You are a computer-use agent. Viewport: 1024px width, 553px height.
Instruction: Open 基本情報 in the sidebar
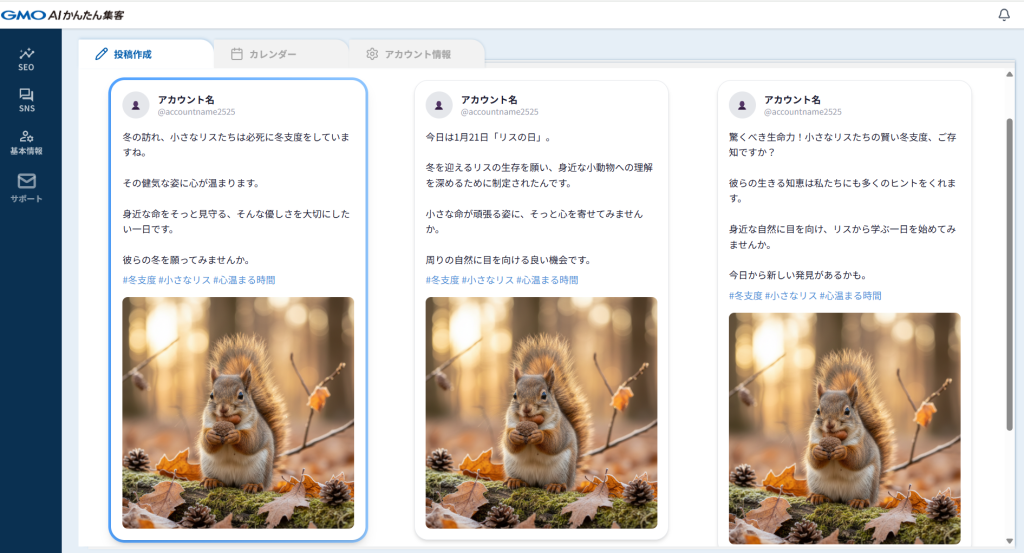27,141
